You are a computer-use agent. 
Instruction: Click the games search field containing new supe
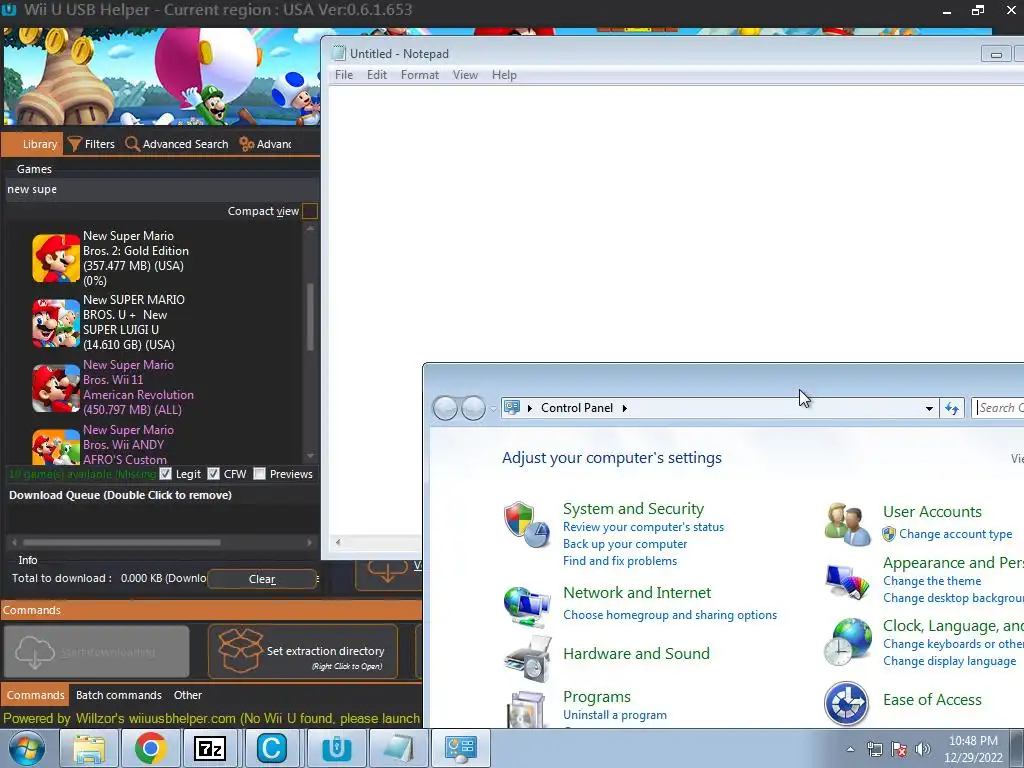click(161, 189)
